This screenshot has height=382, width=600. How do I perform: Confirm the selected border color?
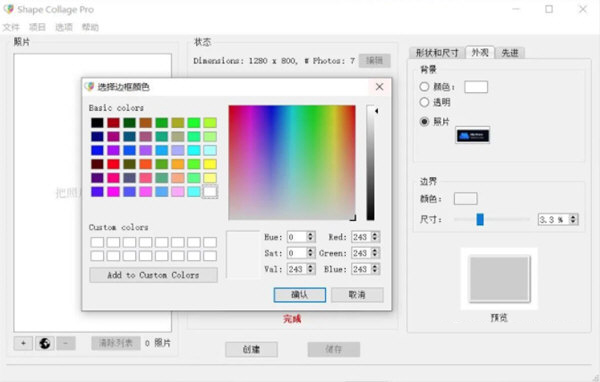tap(300, 295)
